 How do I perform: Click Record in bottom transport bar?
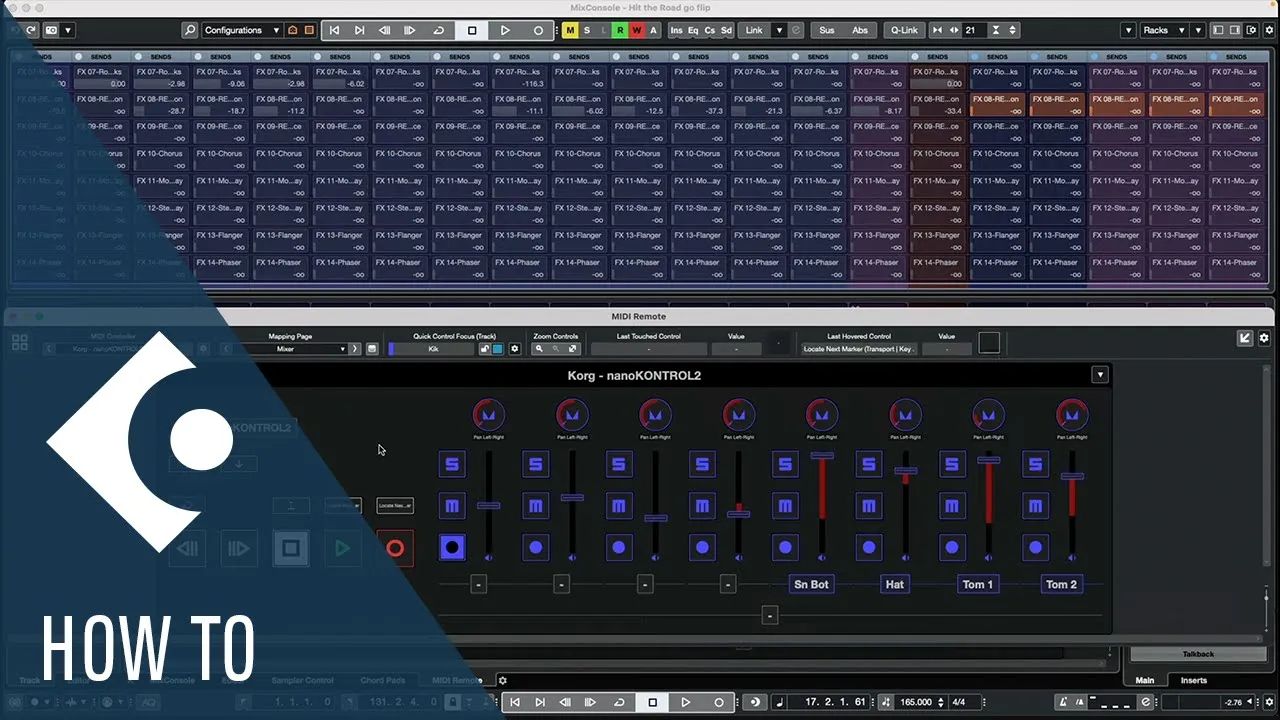click(x=718, y=702)
